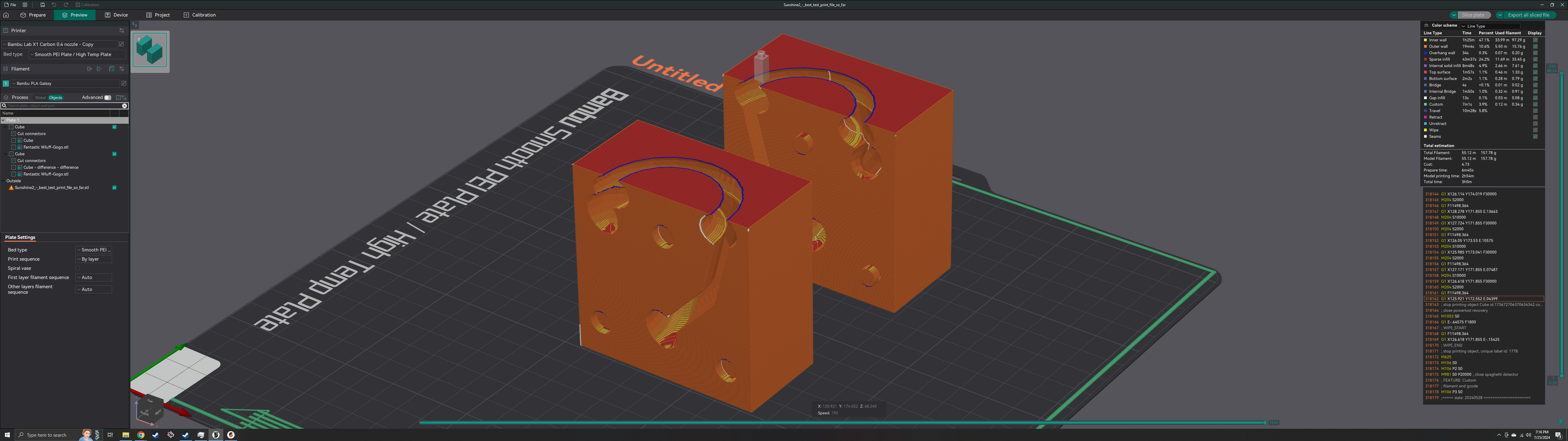This screenshot has height=441, width=1568.
Task: Open the Color scheme Line Type dropdown
Action: pyautogui.click(x=1490, y=26)
